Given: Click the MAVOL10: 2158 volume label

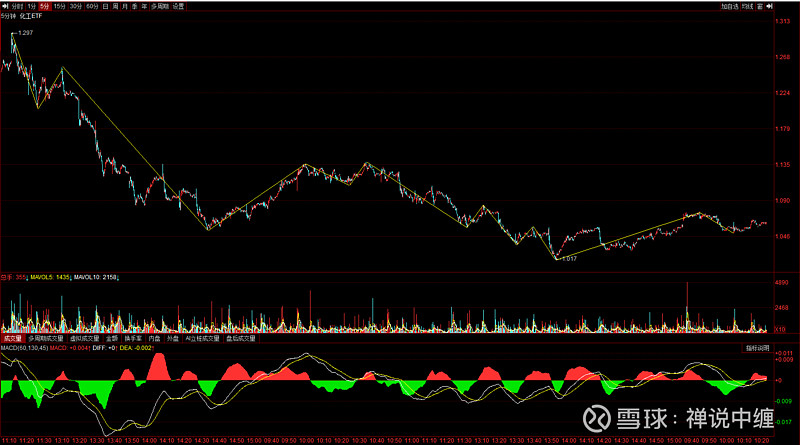Looking at the screenshot, I should (x=96, y=277).
